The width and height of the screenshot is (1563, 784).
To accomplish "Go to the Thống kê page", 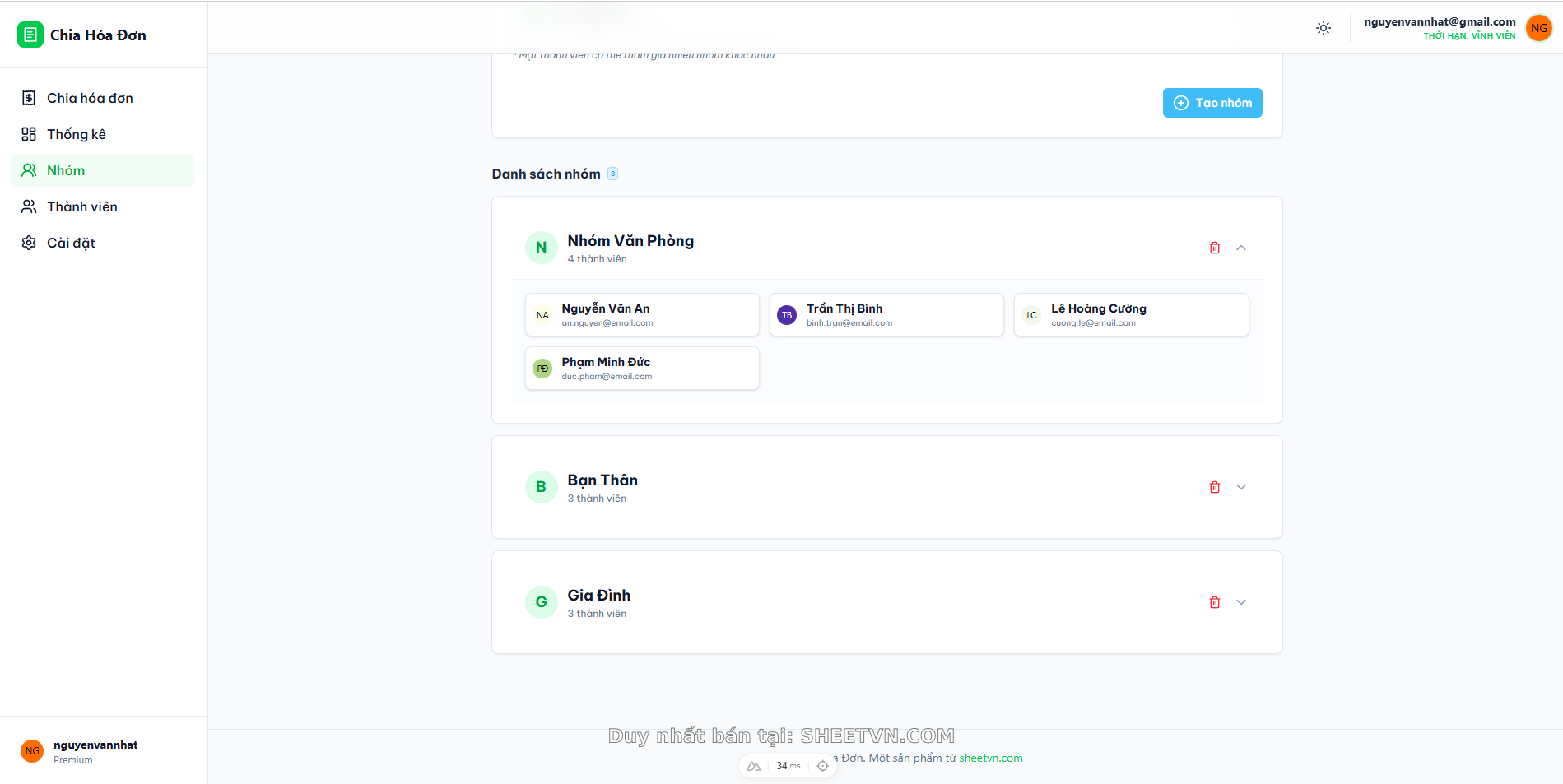I will [76, 134].
